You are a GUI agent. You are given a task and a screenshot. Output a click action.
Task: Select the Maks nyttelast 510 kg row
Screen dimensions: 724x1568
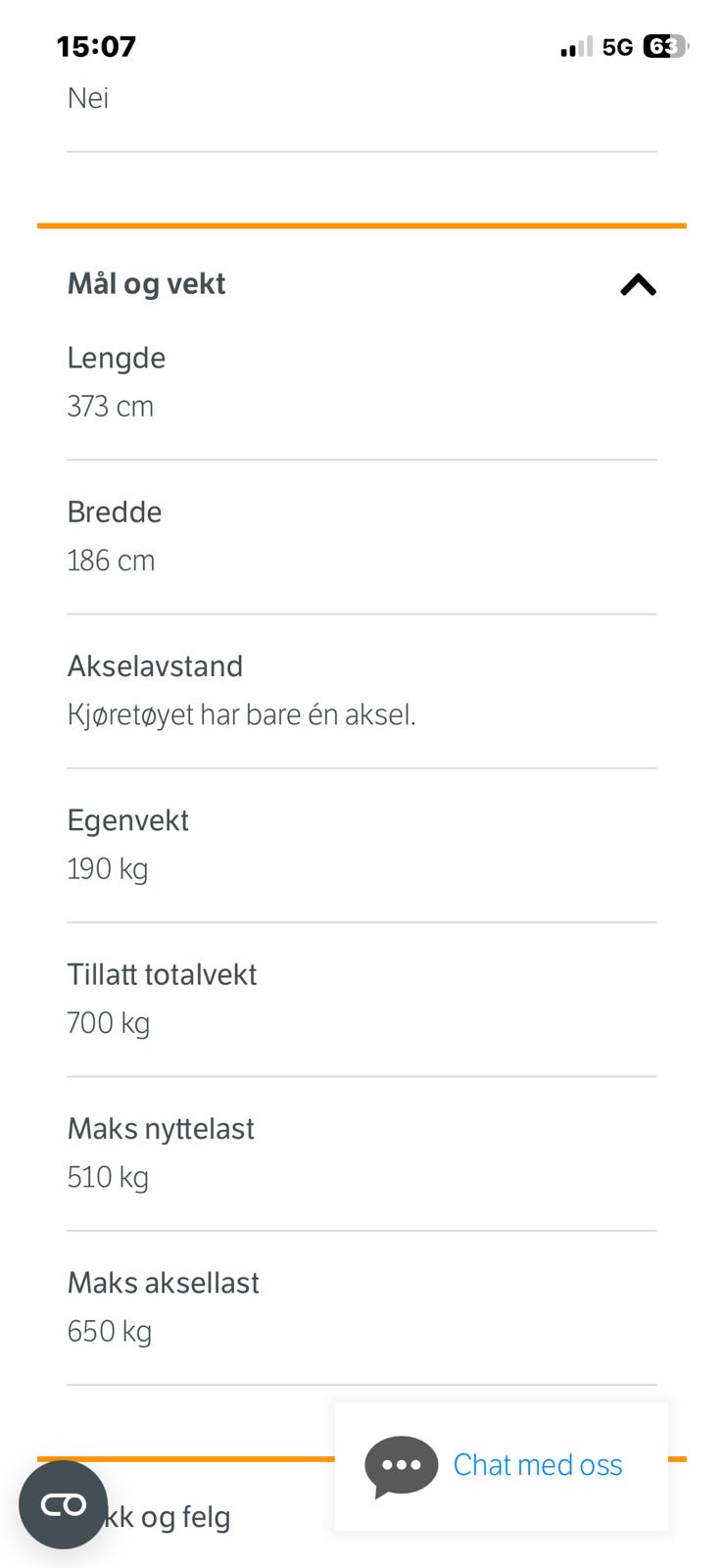pyautogui.click(x=362, y=1152)
